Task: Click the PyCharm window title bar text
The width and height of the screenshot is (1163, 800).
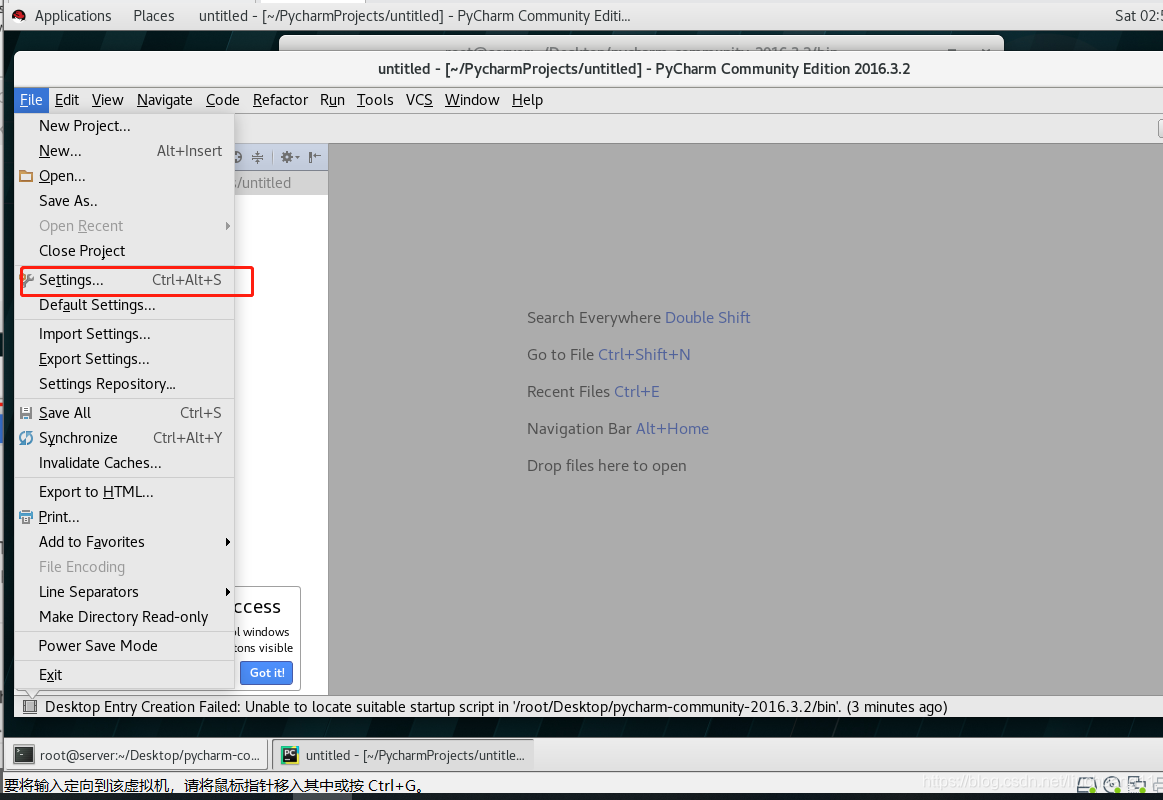Action: pyautogui.click(x=644, y=69)
